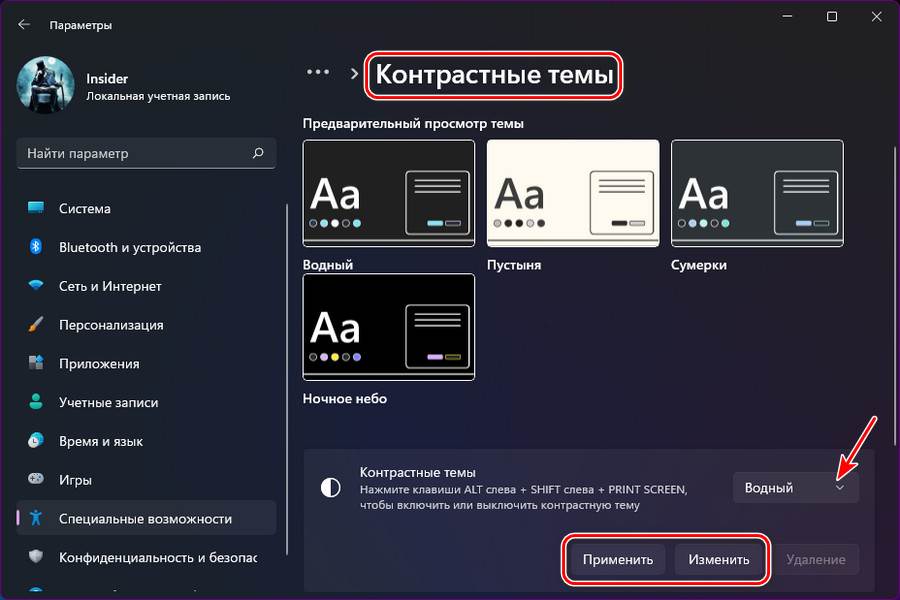Open breadcrumb three-dots menu

pyautogui.click(x=318, y=72)
